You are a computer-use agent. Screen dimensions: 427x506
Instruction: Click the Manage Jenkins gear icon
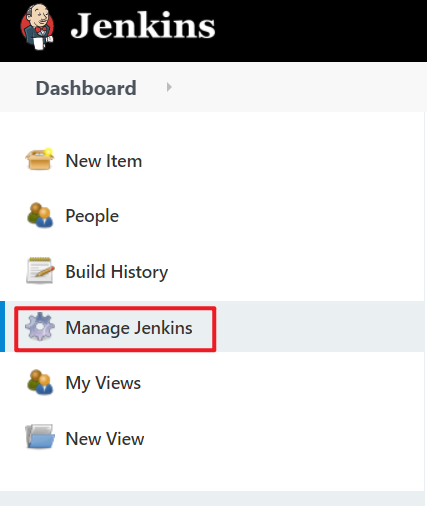(x=40, y=327)
